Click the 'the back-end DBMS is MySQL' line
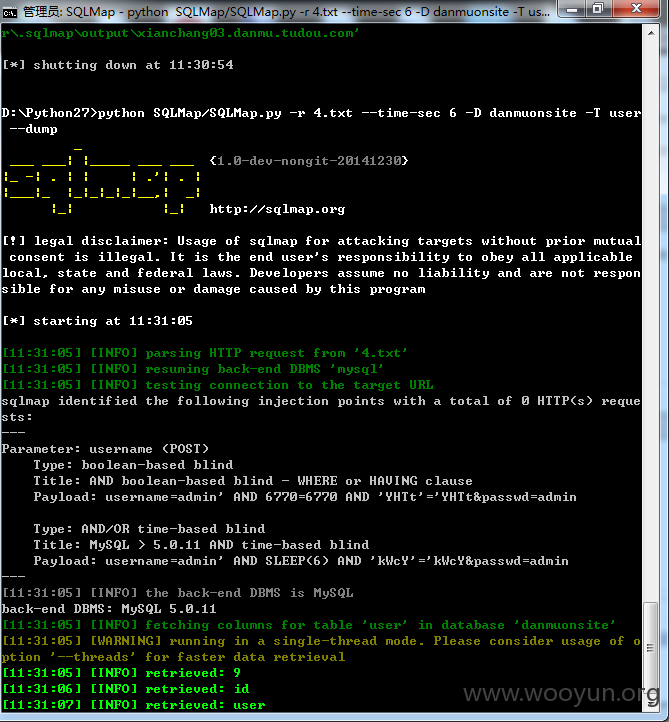 tap(178, 593)
